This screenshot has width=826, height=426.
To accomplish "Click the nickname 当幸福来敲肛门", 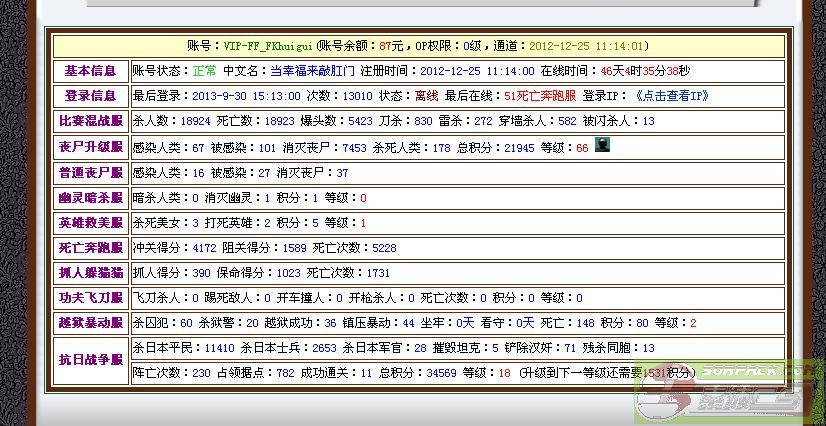I will point(314,71).
